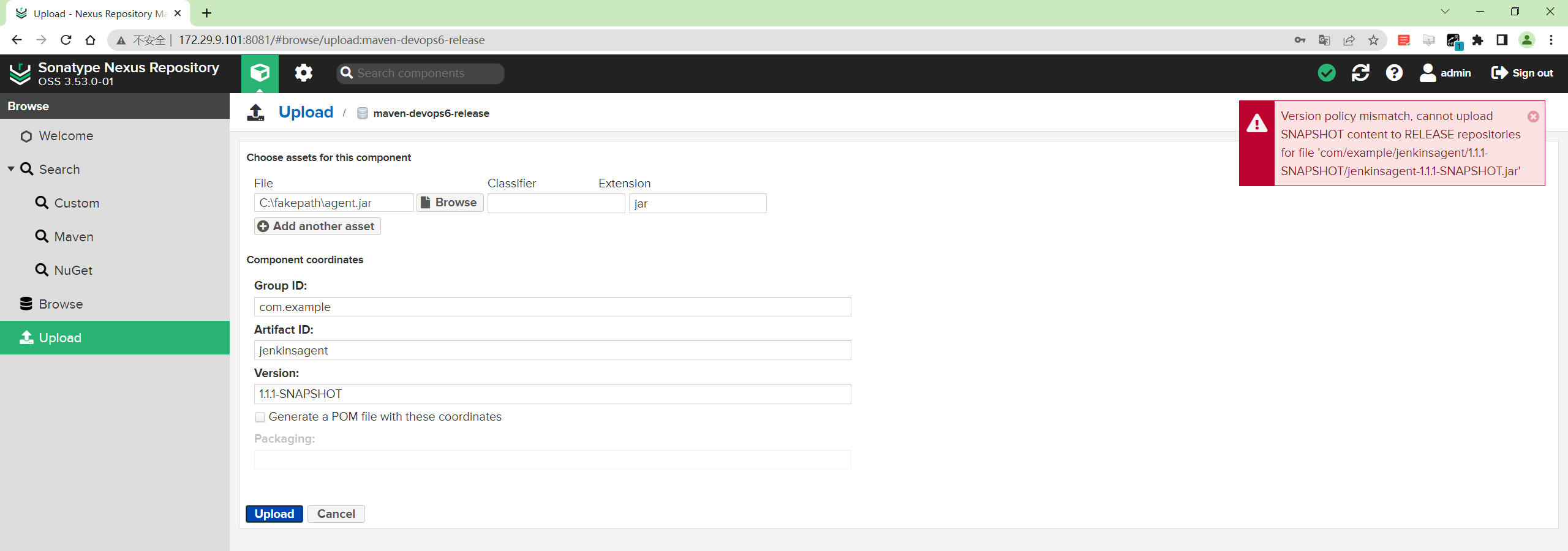
Task: Open the tab search chevron
Action: (1445, 12)
